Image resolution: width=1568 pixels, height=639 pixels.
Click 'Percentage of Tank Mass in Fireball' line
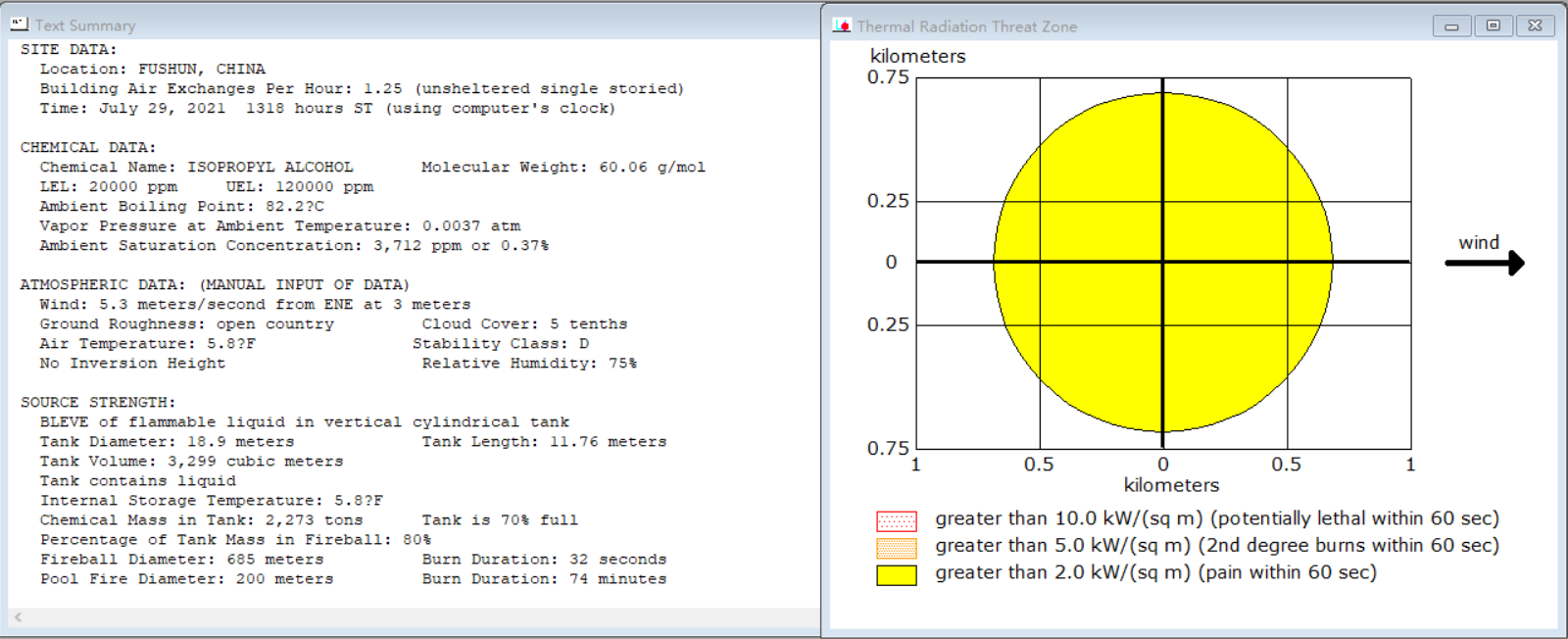[x=235, y=539]
